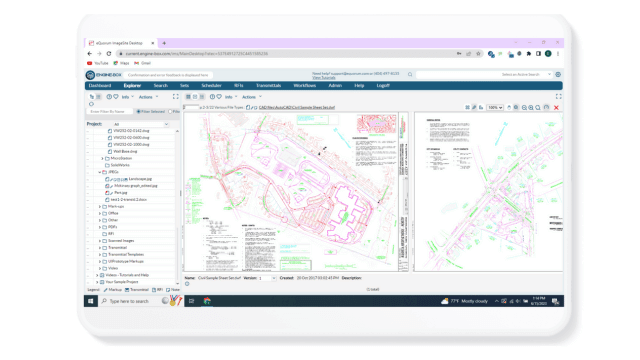640x360 pixels.
Task: Select the Filter Selected radio button
Action: pos(138,111)
